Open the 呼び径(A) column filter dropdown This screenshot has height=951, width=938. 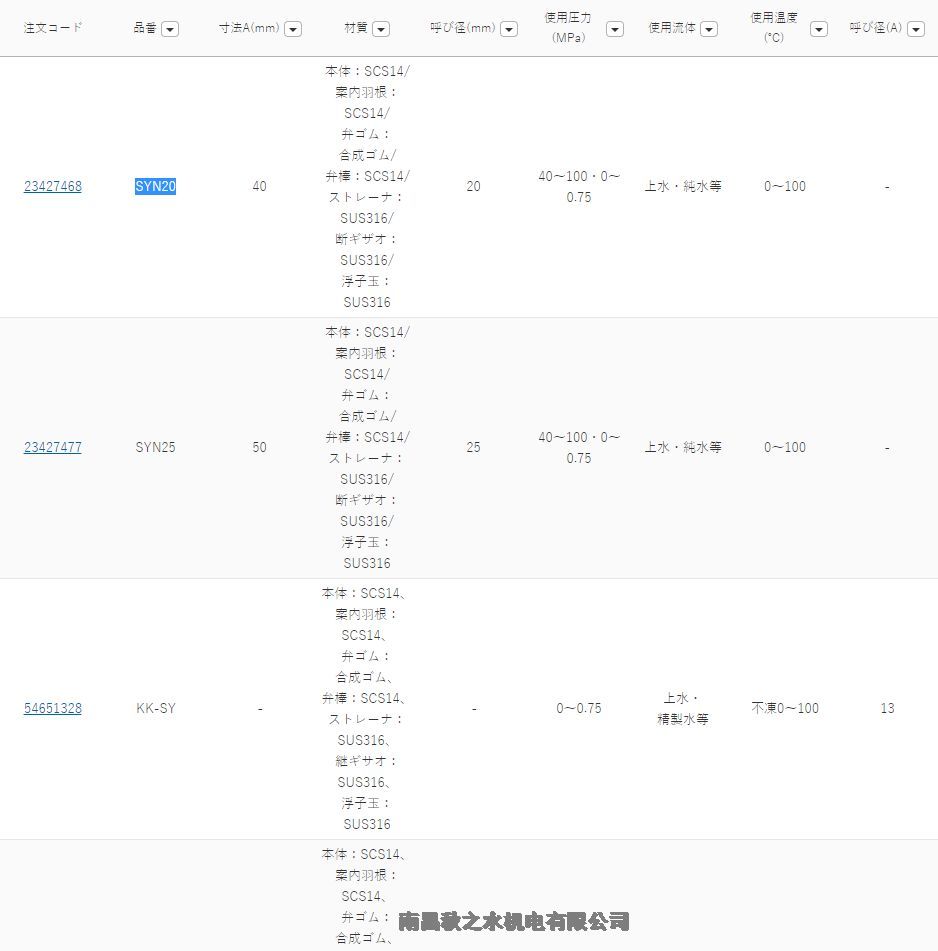tap(916, 29)
